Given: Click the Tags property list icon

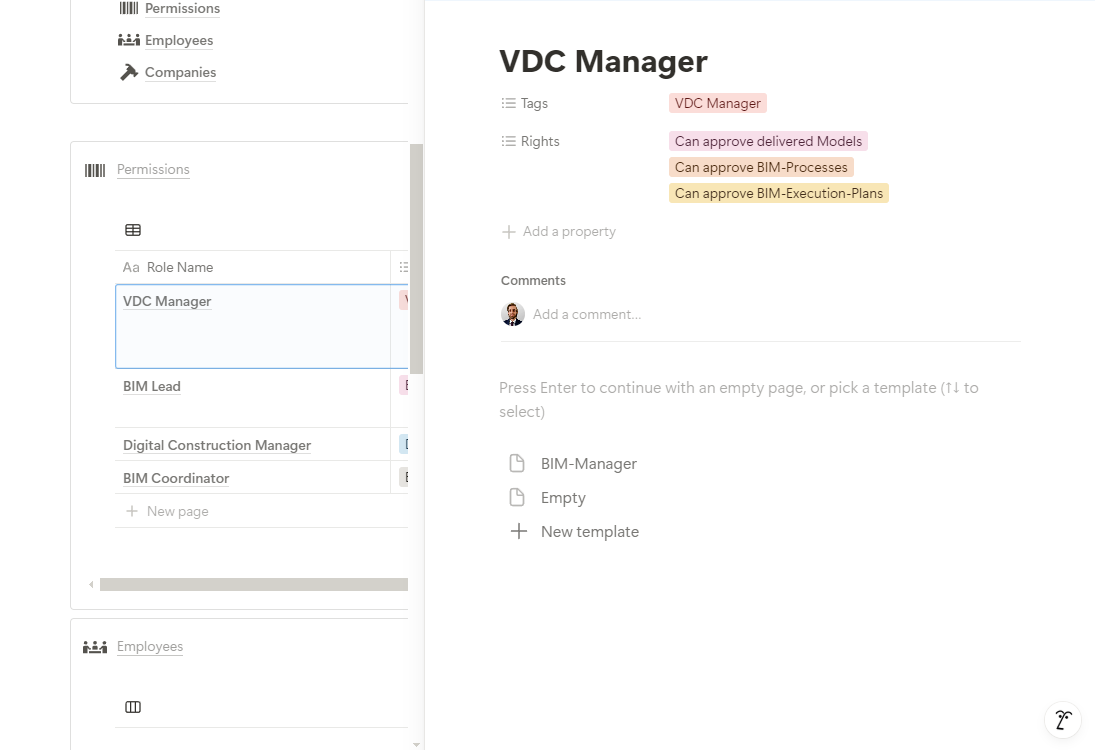Looking at the screenshot, I should [x=509, y=104].
